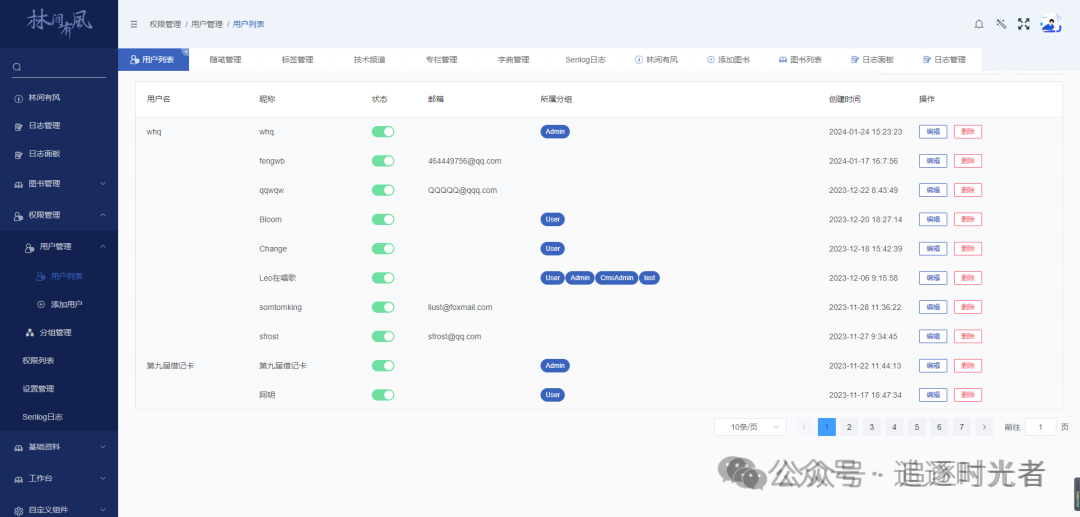Click the sidebar search magnifier icon
The image size is (1080, 517).
(17, 67)
